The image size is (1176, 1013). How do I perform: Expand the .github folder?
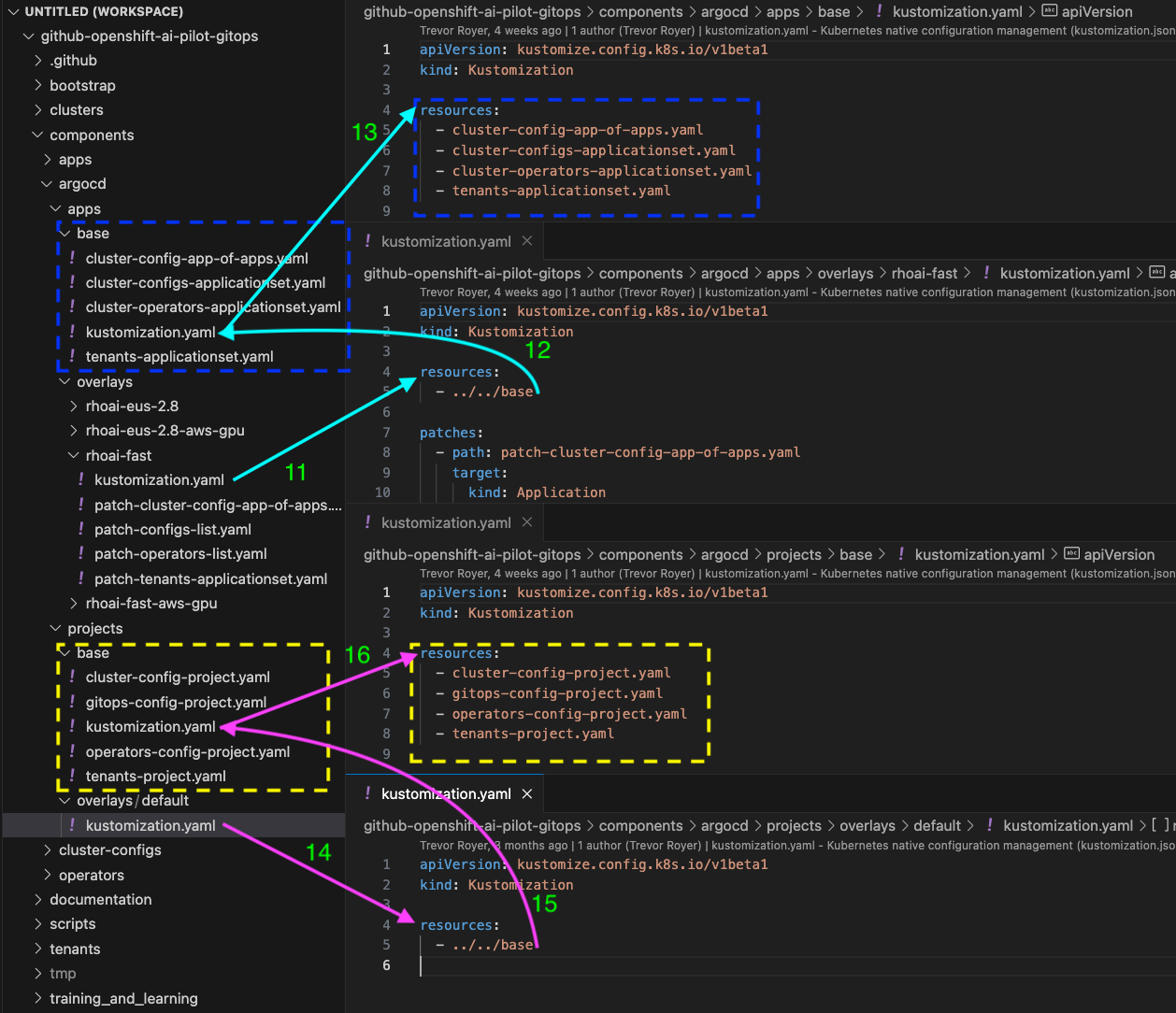[37, 60]
